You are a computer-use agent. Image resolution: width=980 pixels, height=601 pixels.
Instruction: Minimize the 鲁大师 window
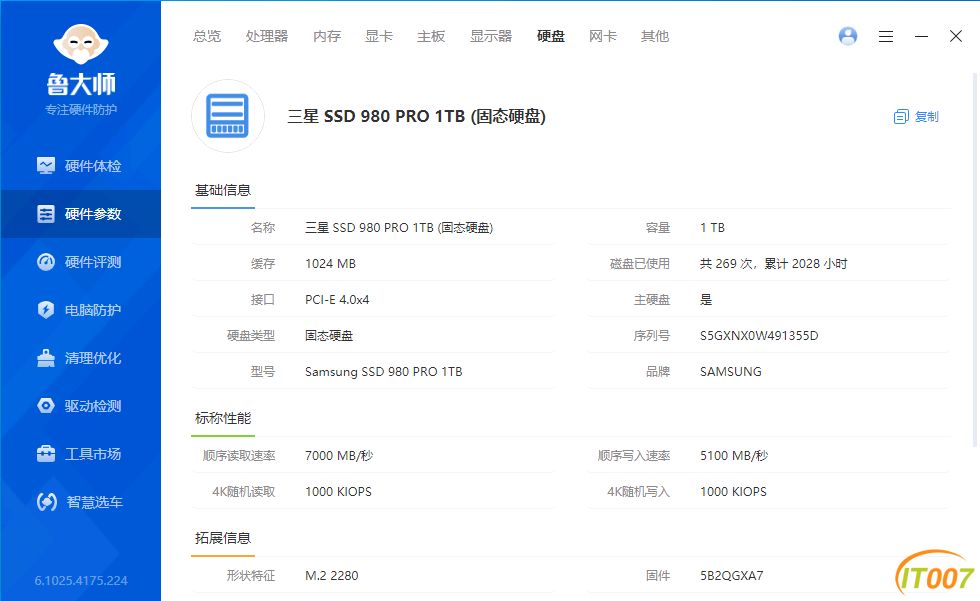click(x=921, y=36)
